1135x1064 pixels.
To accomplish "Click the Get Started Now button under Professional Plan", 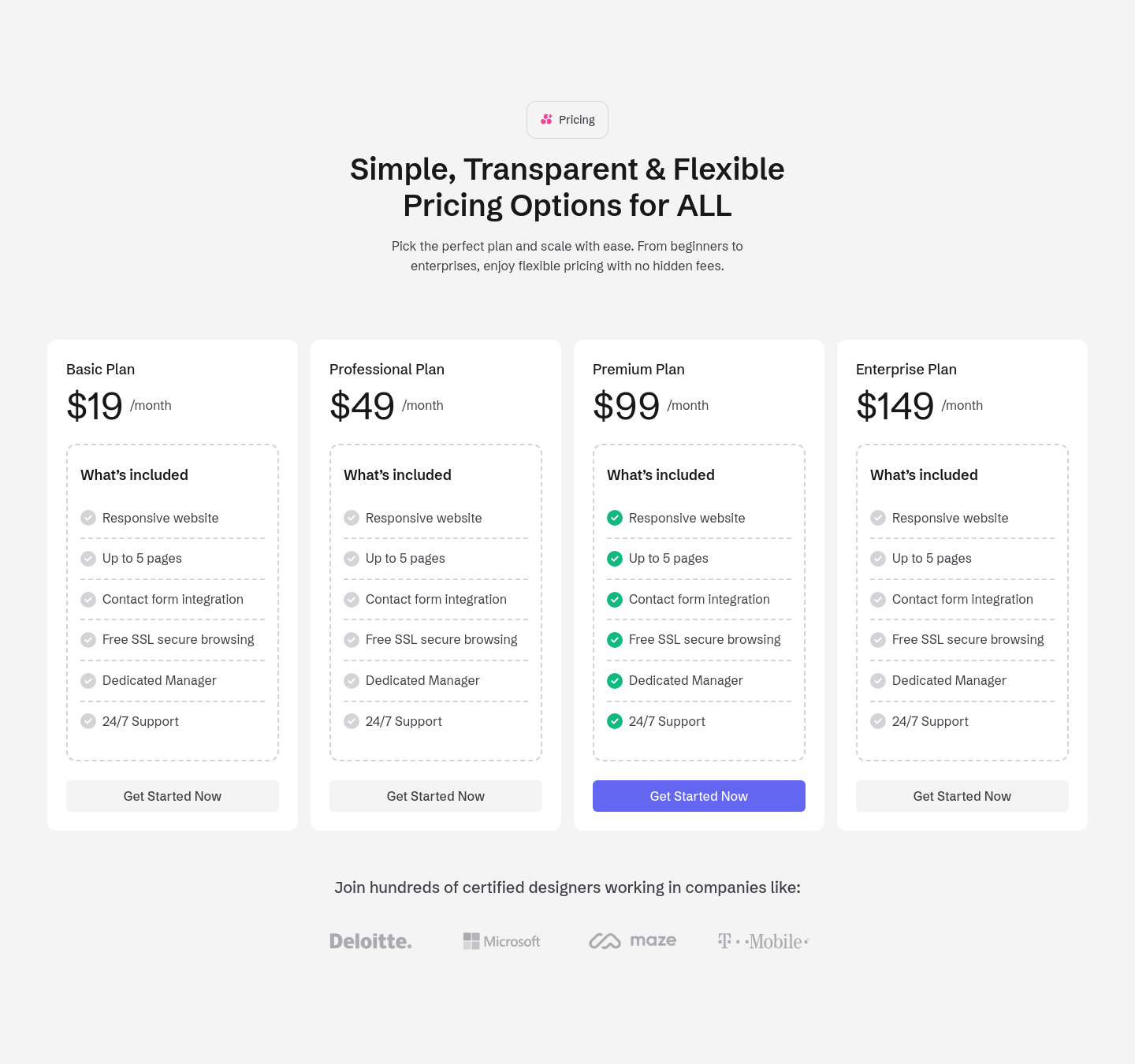I will click(x=435, y=796).
